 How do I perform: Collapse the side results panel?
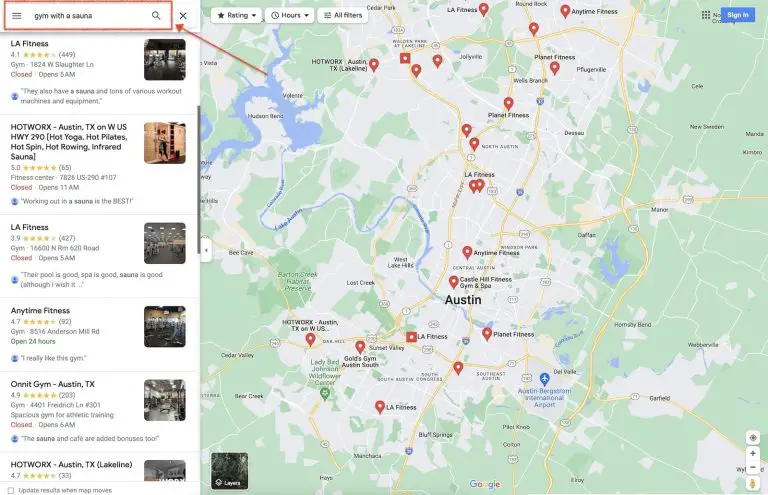click(205, 250)
